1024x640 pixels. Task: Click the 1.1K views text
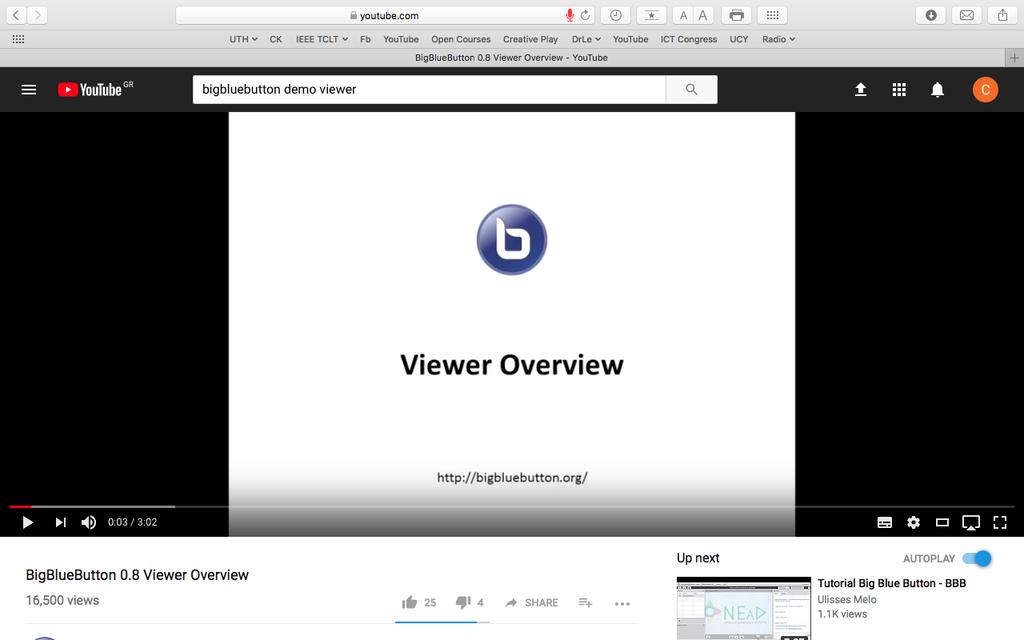pos(842,614)
